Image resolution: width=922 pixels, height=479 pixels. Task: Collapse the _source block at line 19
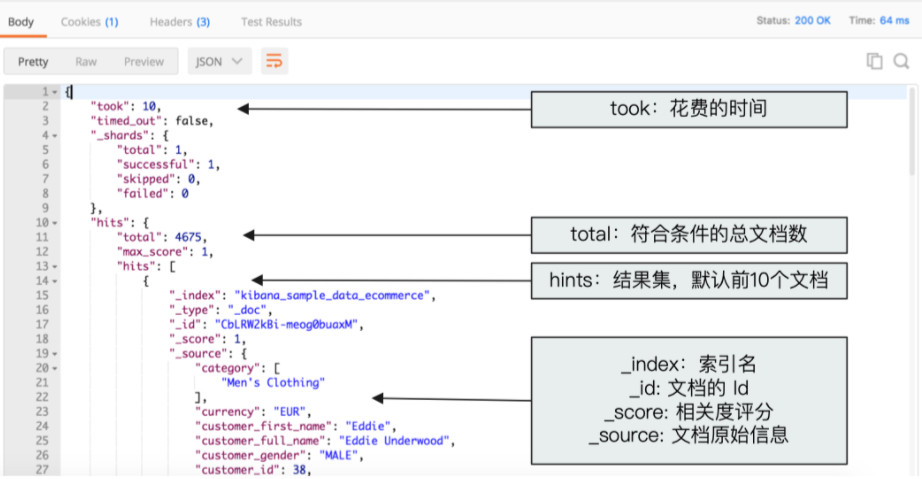click(x=55, y=354)
